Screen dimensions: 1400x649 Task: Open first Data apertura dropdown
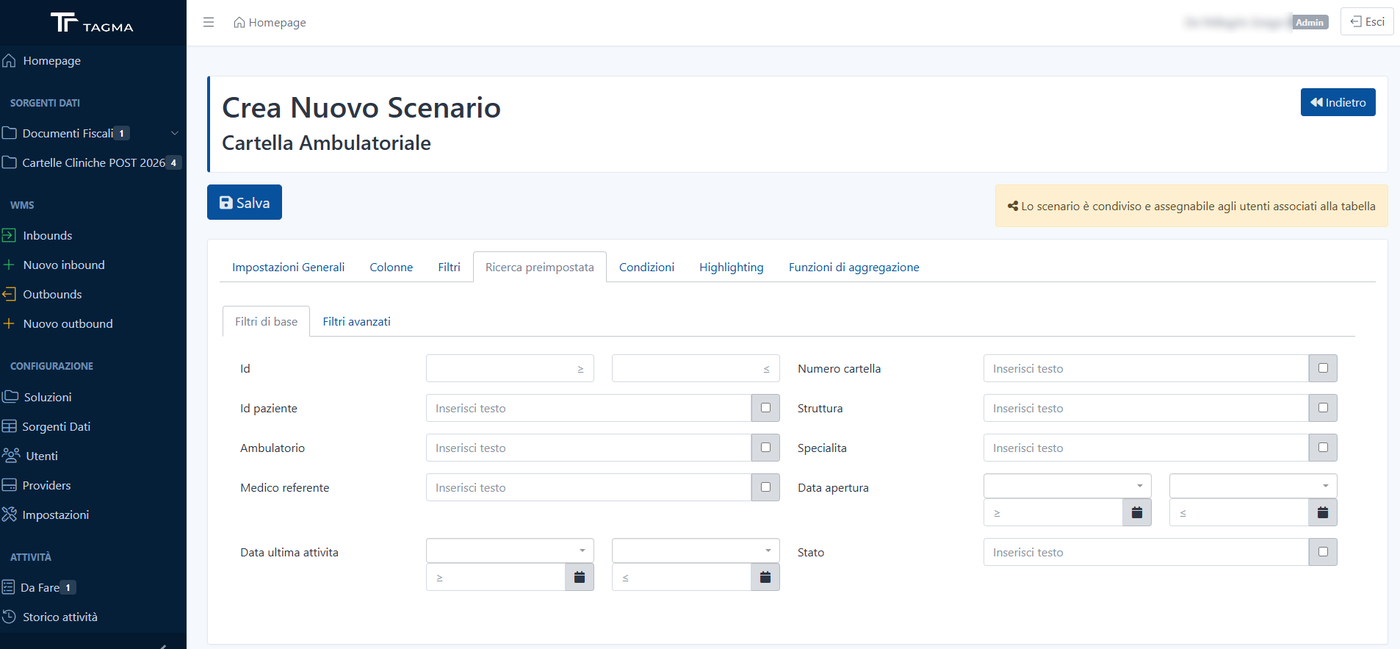click(1068, 486)
